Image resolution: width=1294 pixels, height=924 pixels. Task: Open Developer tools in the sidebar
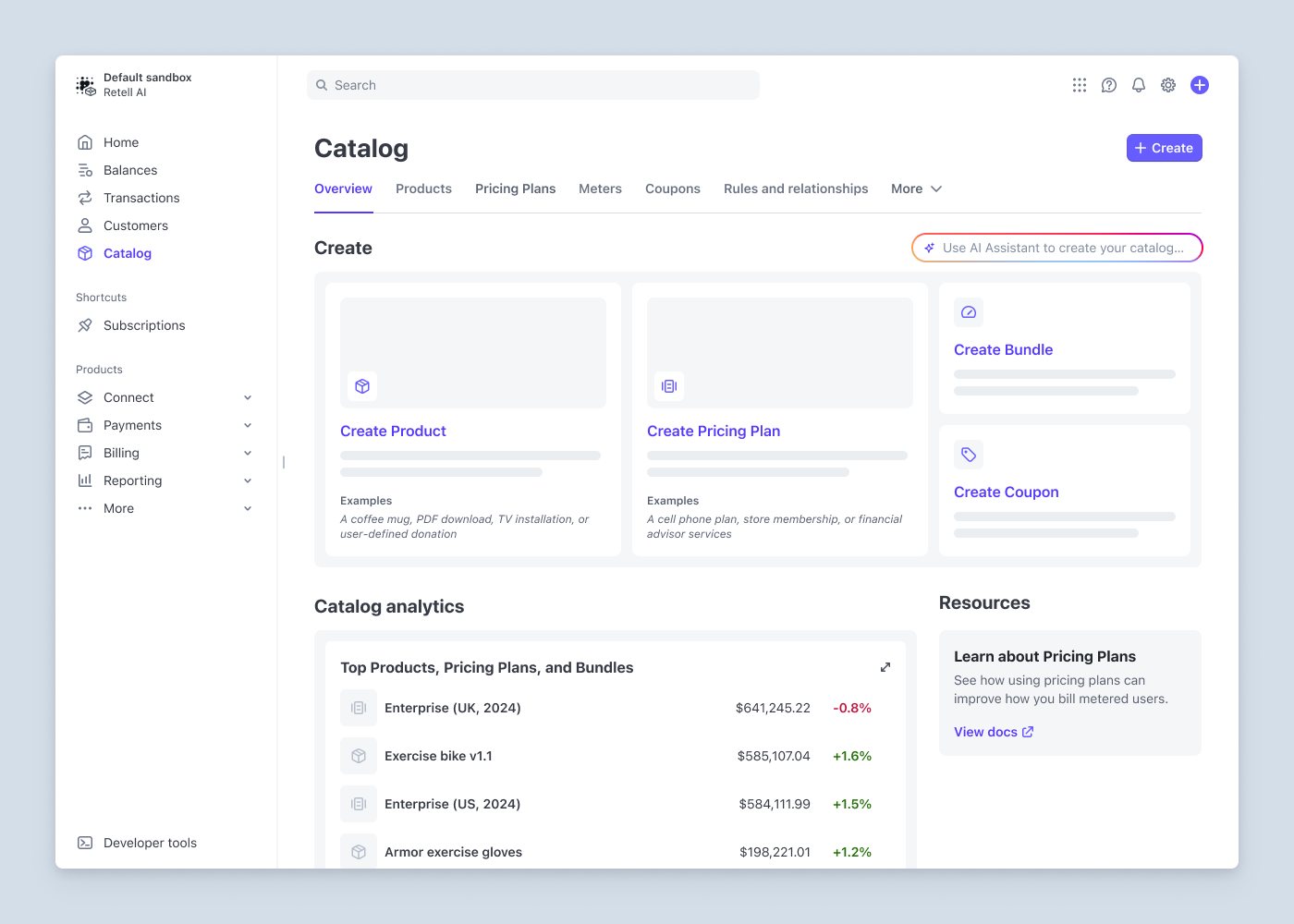point(150,843)
